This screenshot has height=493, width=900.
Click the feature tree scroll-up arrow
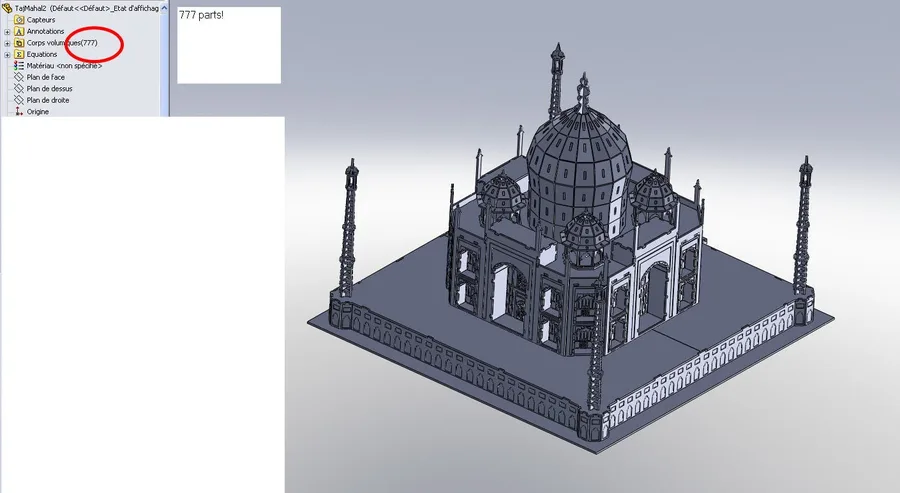tap(164, 8)
